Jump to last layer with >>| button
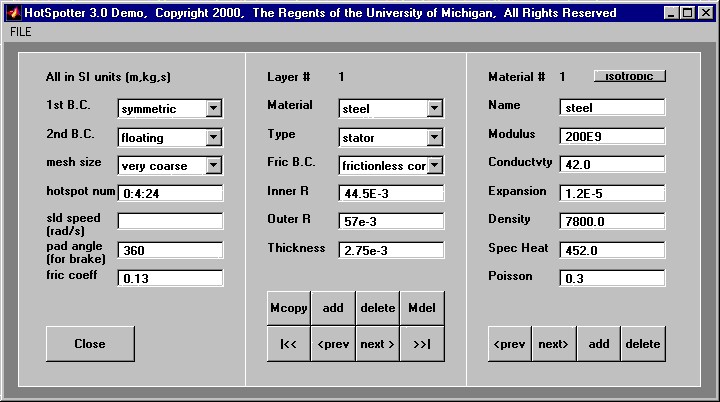The image size is (720, 402). click(x=422, y=344)
